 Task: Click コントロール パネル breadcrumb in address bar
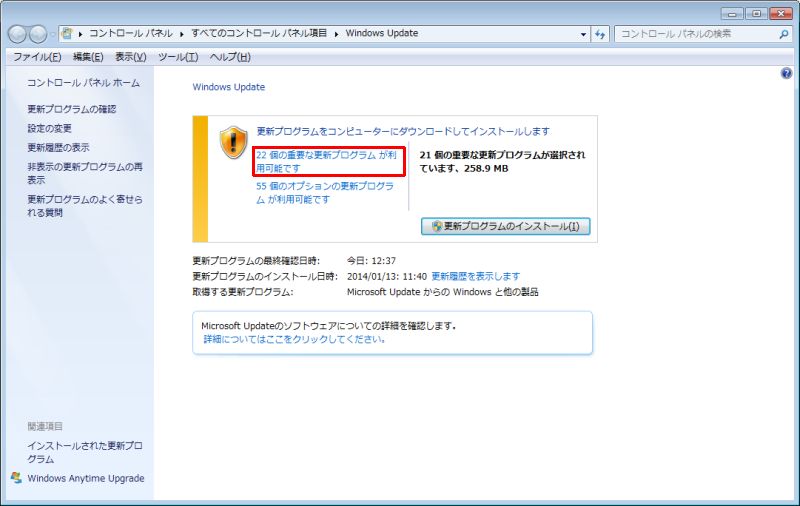point(131,33)
